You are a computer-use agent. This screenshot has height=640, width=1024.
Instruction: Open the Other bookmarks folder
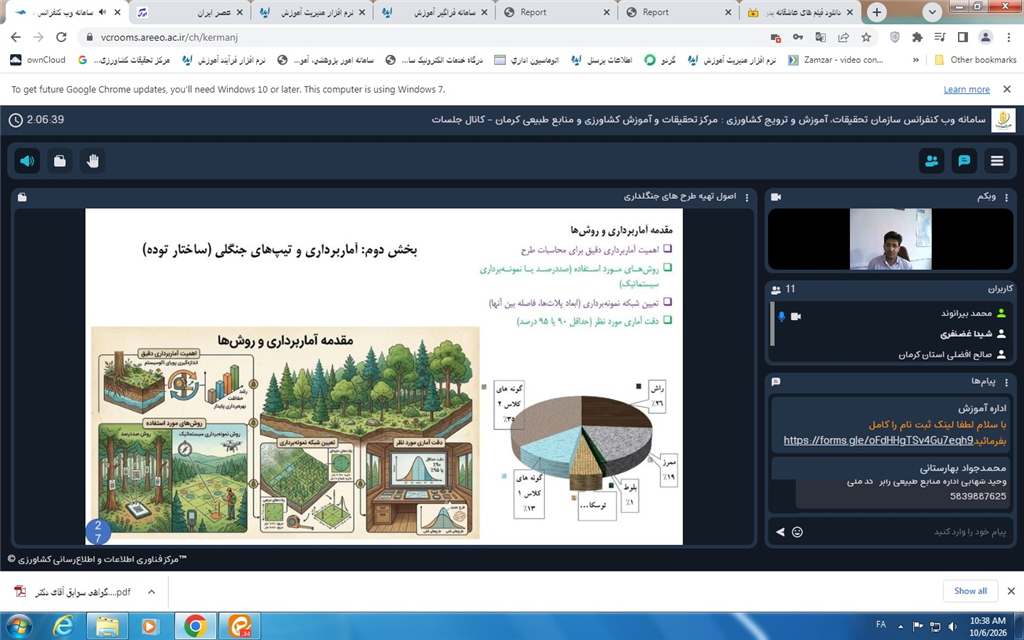pos(976,60)
